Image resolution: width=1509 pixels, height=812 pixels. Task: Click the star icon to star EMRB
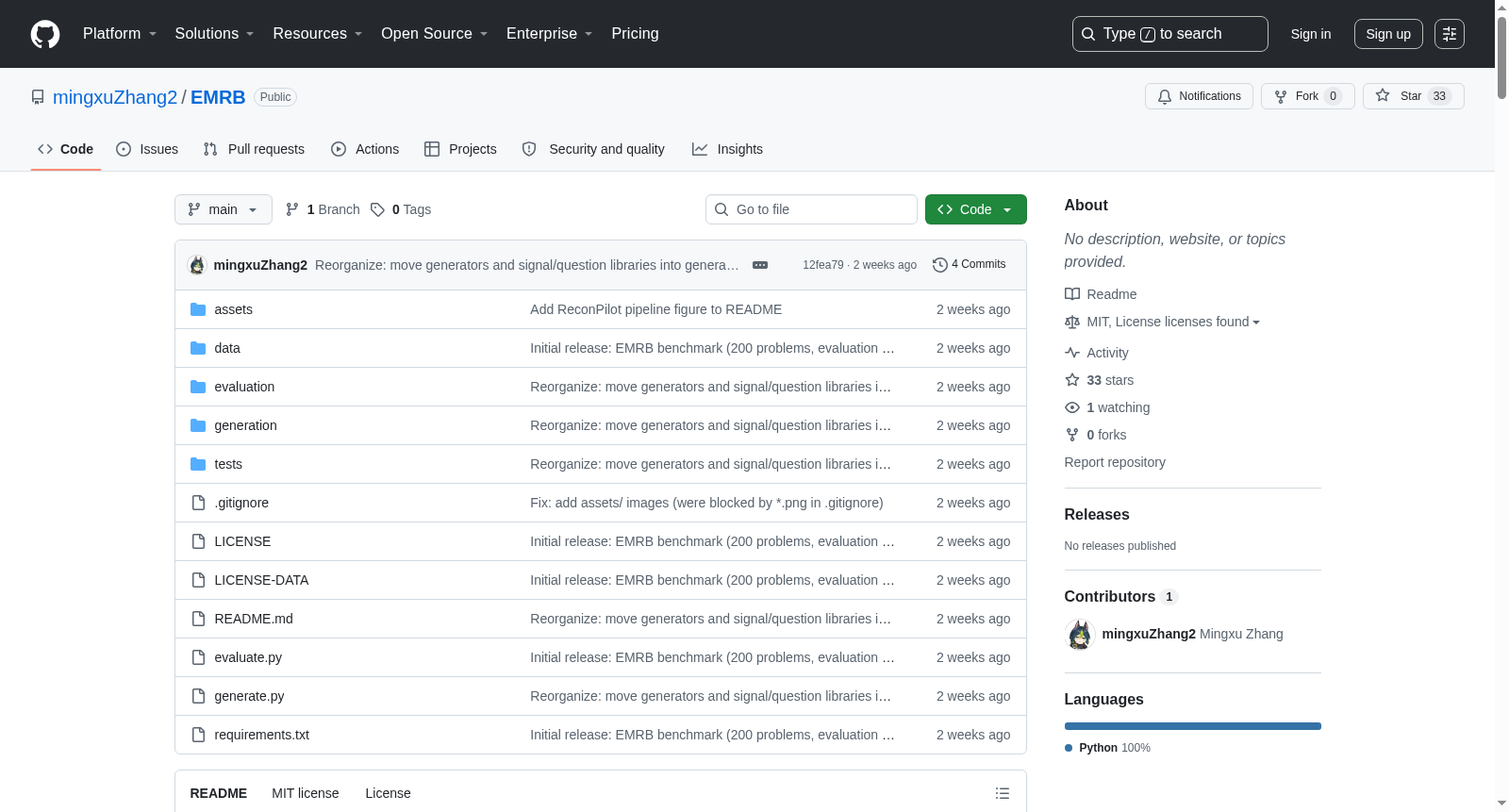(x=1383, y=95)
